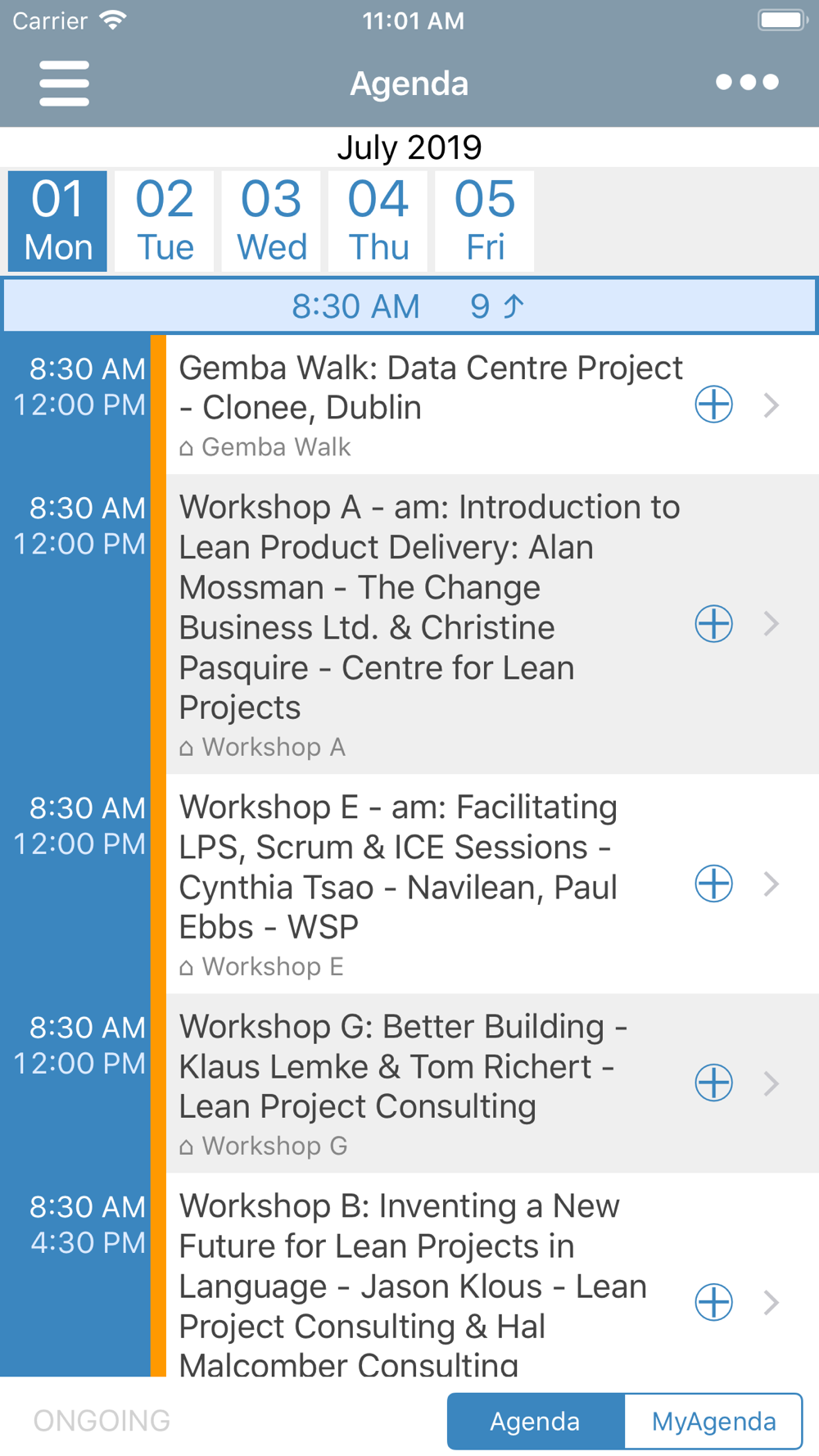819x1456 pixels.
Task: Select Tuesday 02 date tab
Action: click(165, 221)
